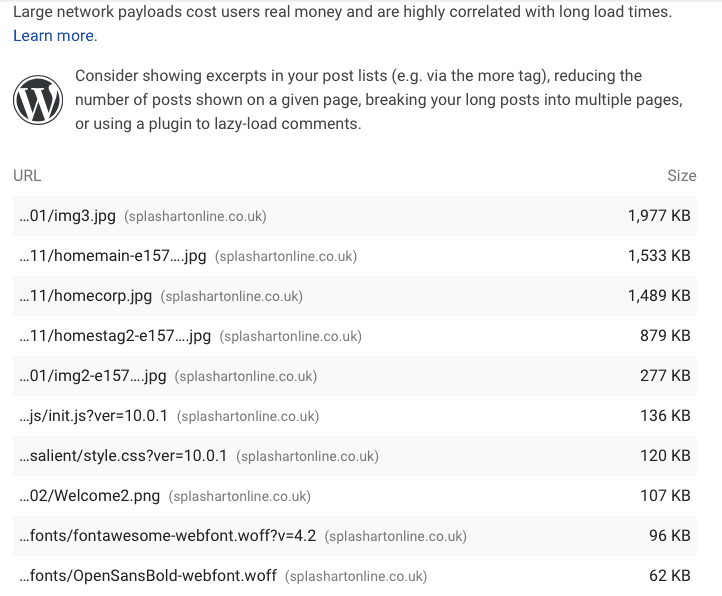Click the WordPress logo icon

[38, 100]
